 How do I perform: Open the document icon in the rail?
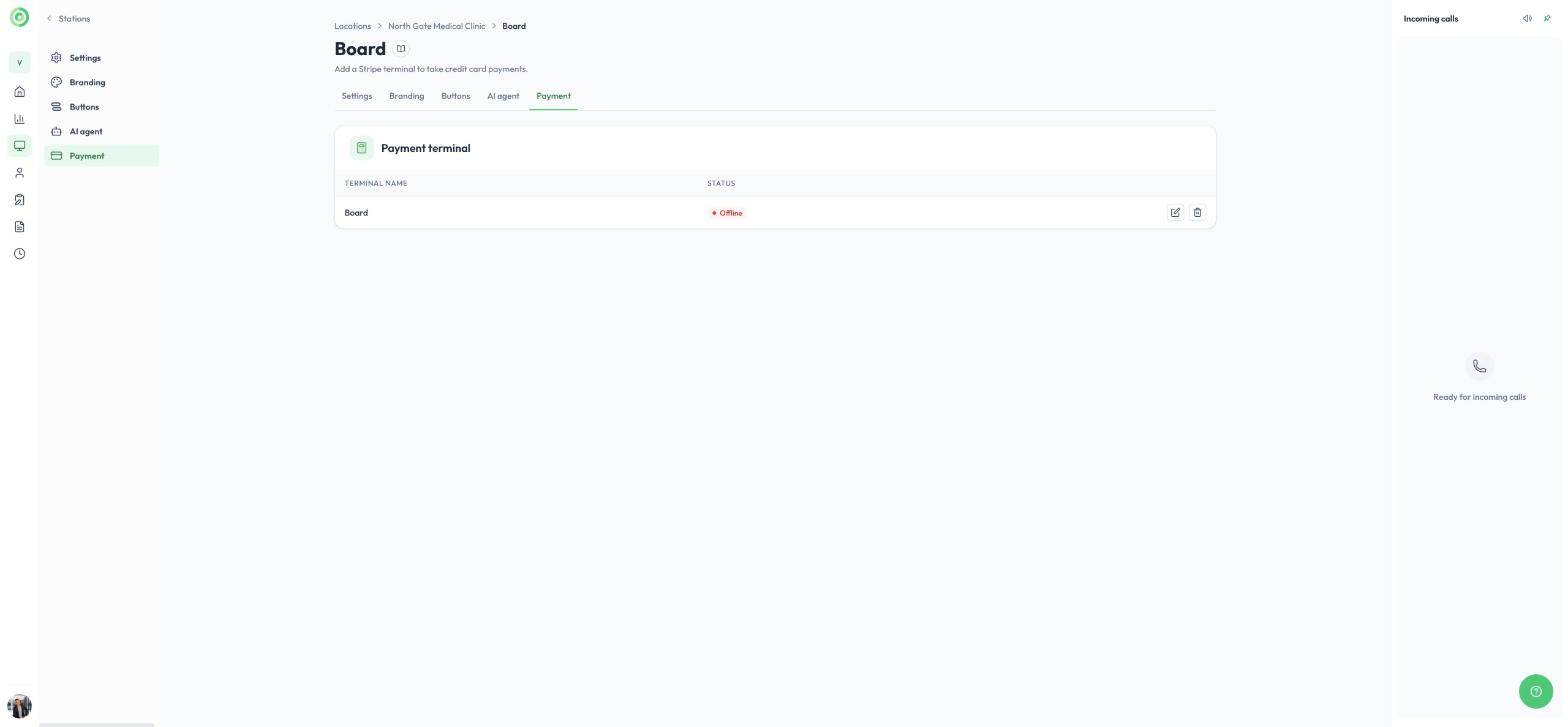tap(19, 227)
